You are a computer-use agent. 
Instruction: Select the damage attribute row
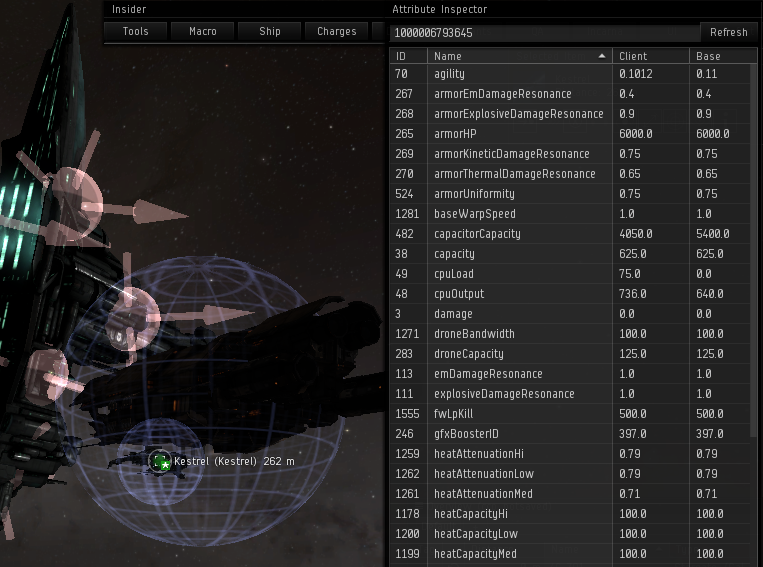pos(570,313)
